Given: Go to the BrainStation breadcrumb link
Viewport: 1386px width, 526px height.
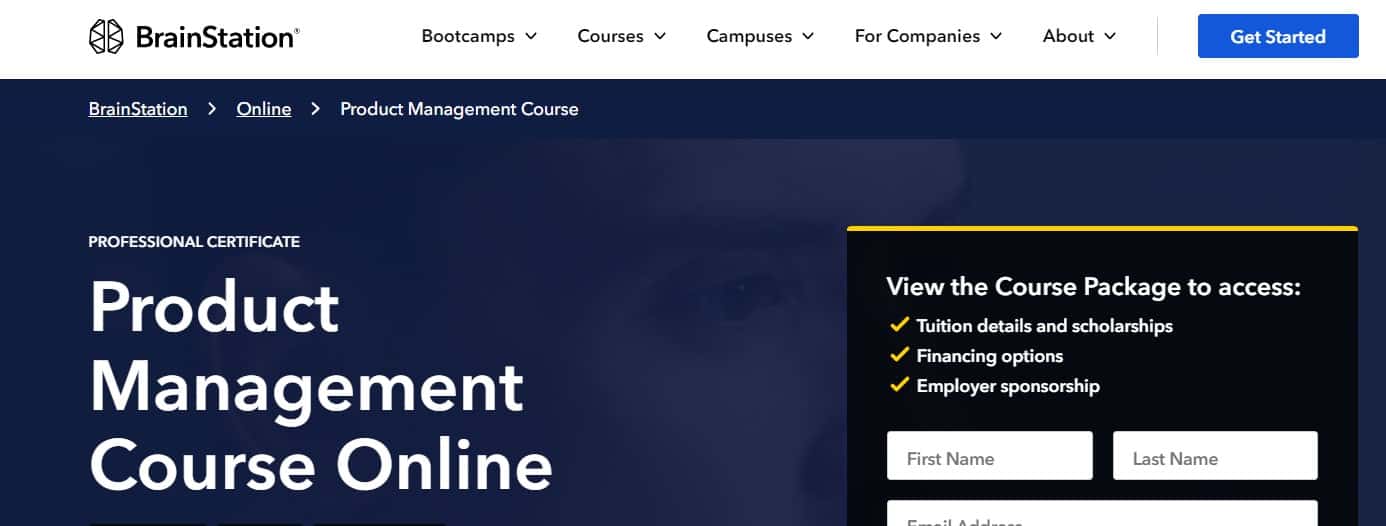Looking at the screenshot, I should click(138, 109).
